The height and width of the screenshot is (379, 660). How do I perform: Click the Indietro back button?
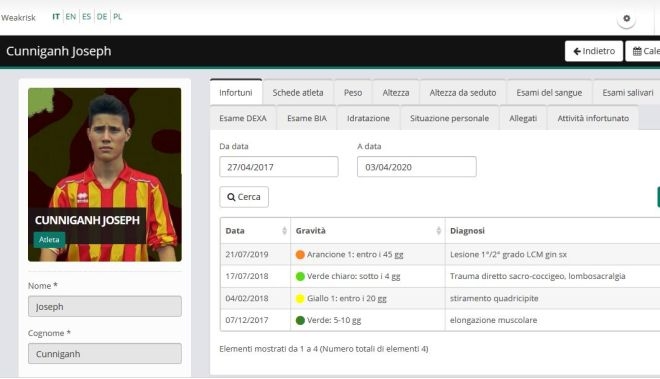click(x=593, y=51)
